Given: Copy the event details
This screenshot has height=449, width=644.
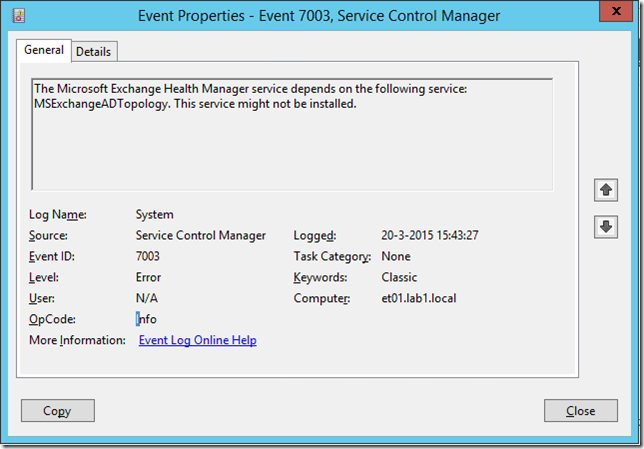Looking at the screenshot, I should click(58, 410).
